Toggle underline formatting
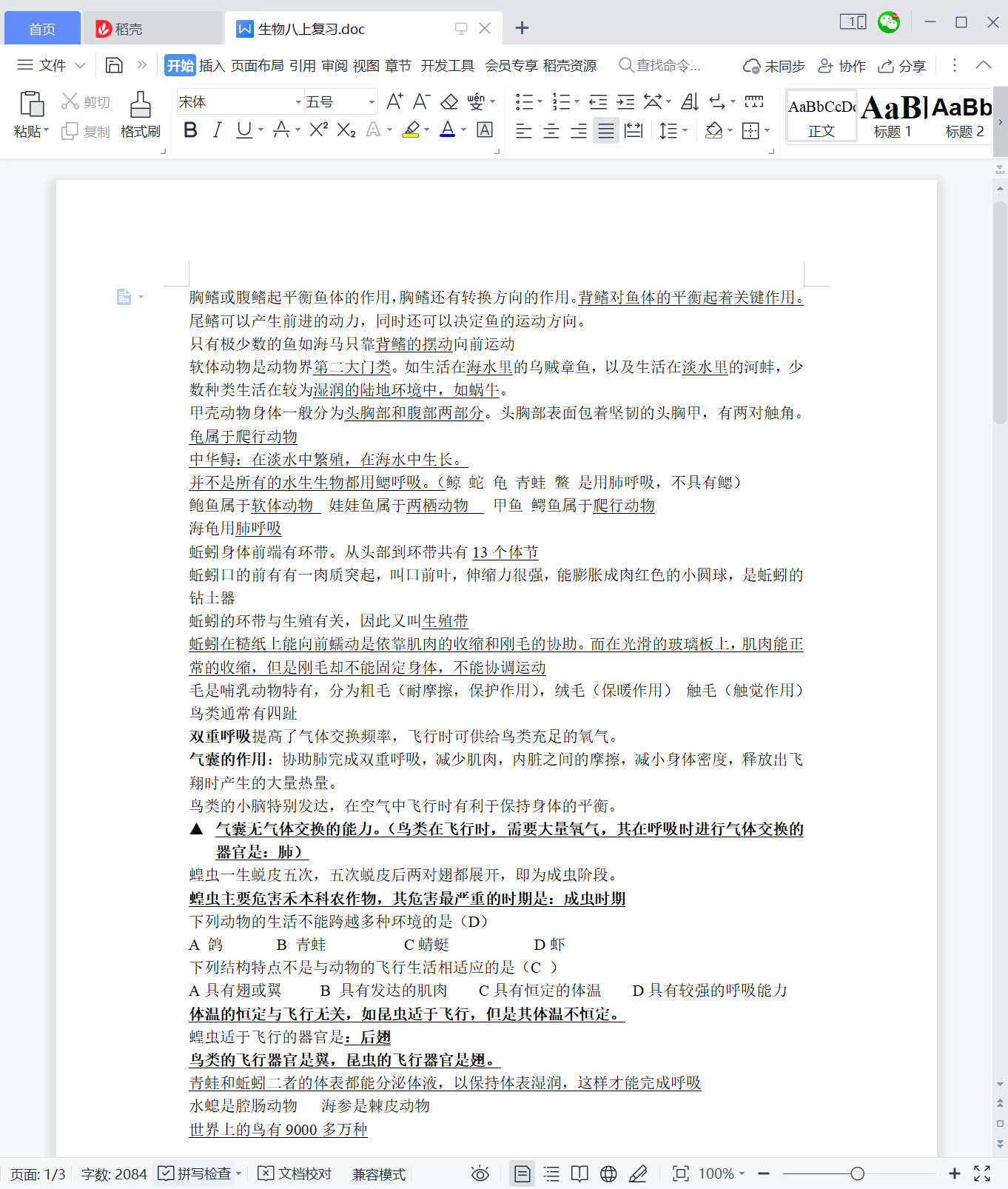The height and width of the screenshot is (1189, 1008). (243, 130)
